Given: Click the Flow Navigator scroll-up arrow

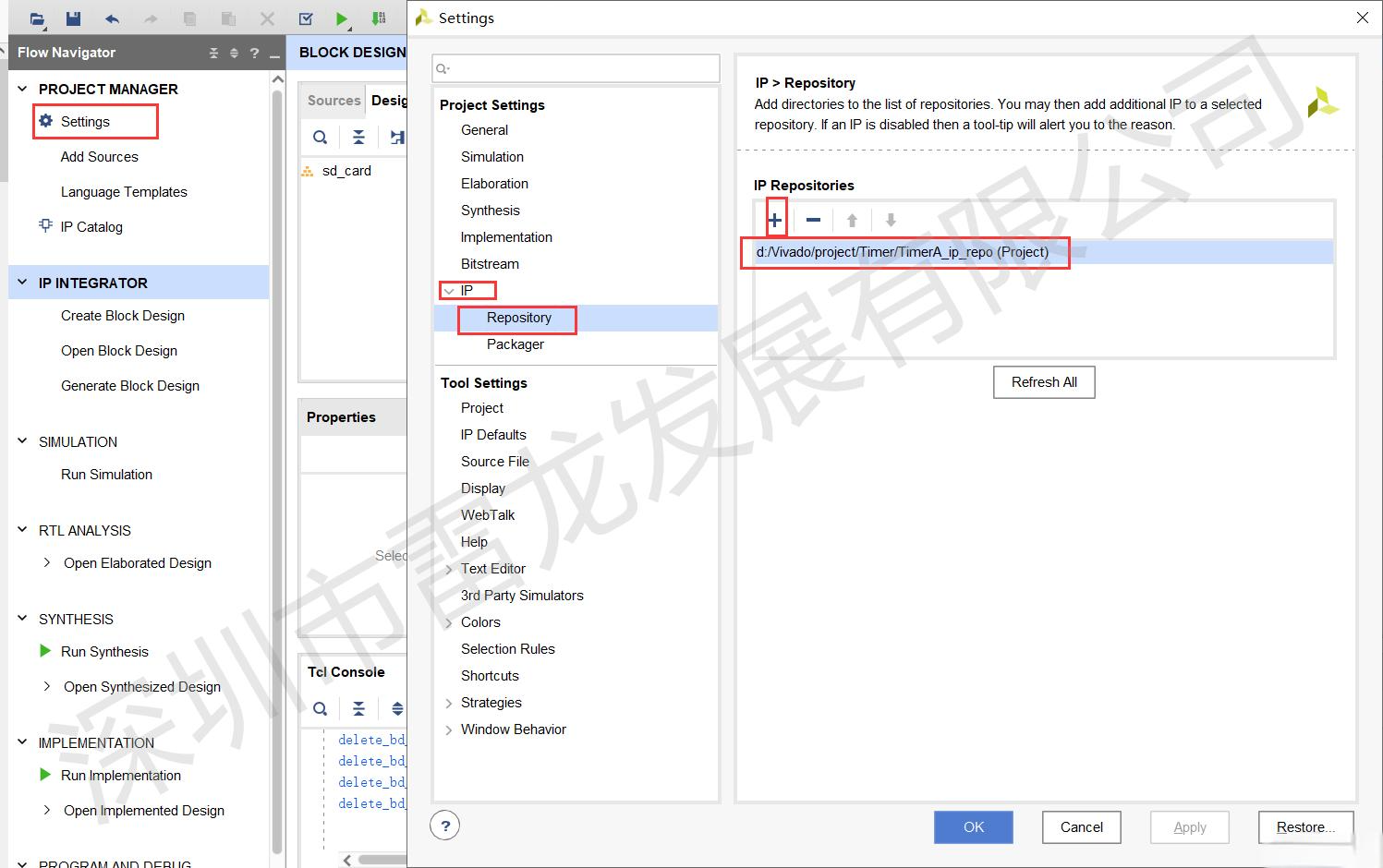Looking at the screenshot, I should pos(278,80).
